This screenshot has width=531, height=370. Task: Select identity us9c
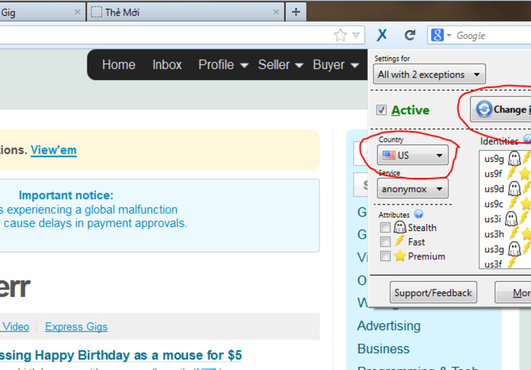coord(493,204)
